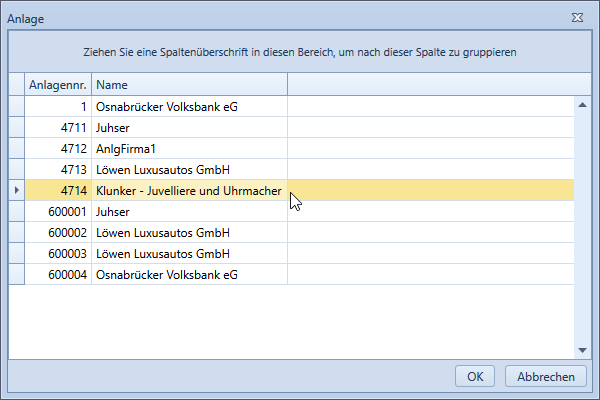Click the Abbrechen button
Viewport: 600px width, 400px height.
pos(546,376)
